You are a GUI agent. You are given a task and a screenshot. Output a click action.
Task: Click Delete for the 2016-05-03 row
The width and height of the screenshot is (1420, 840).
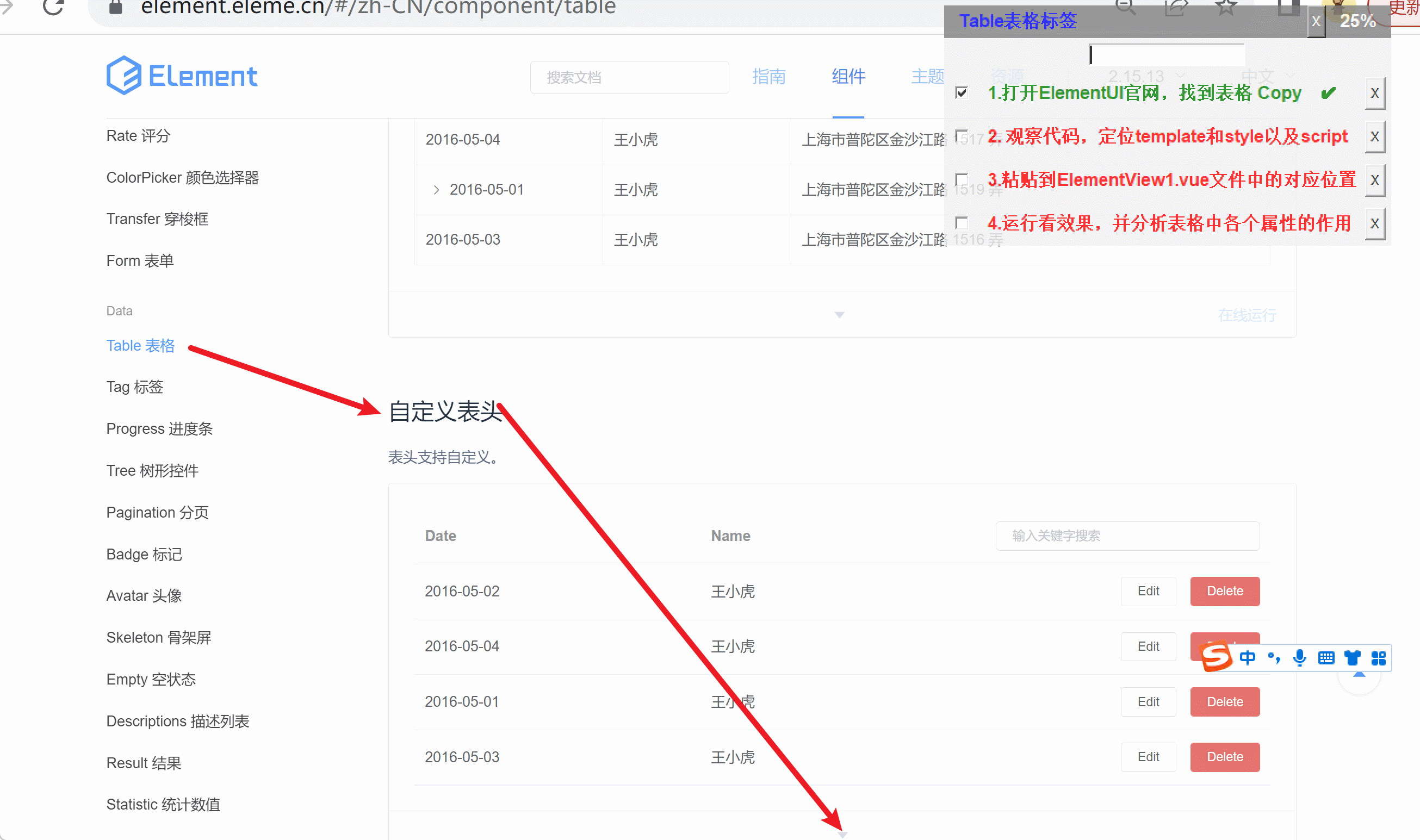click(x=1225, y=757)
